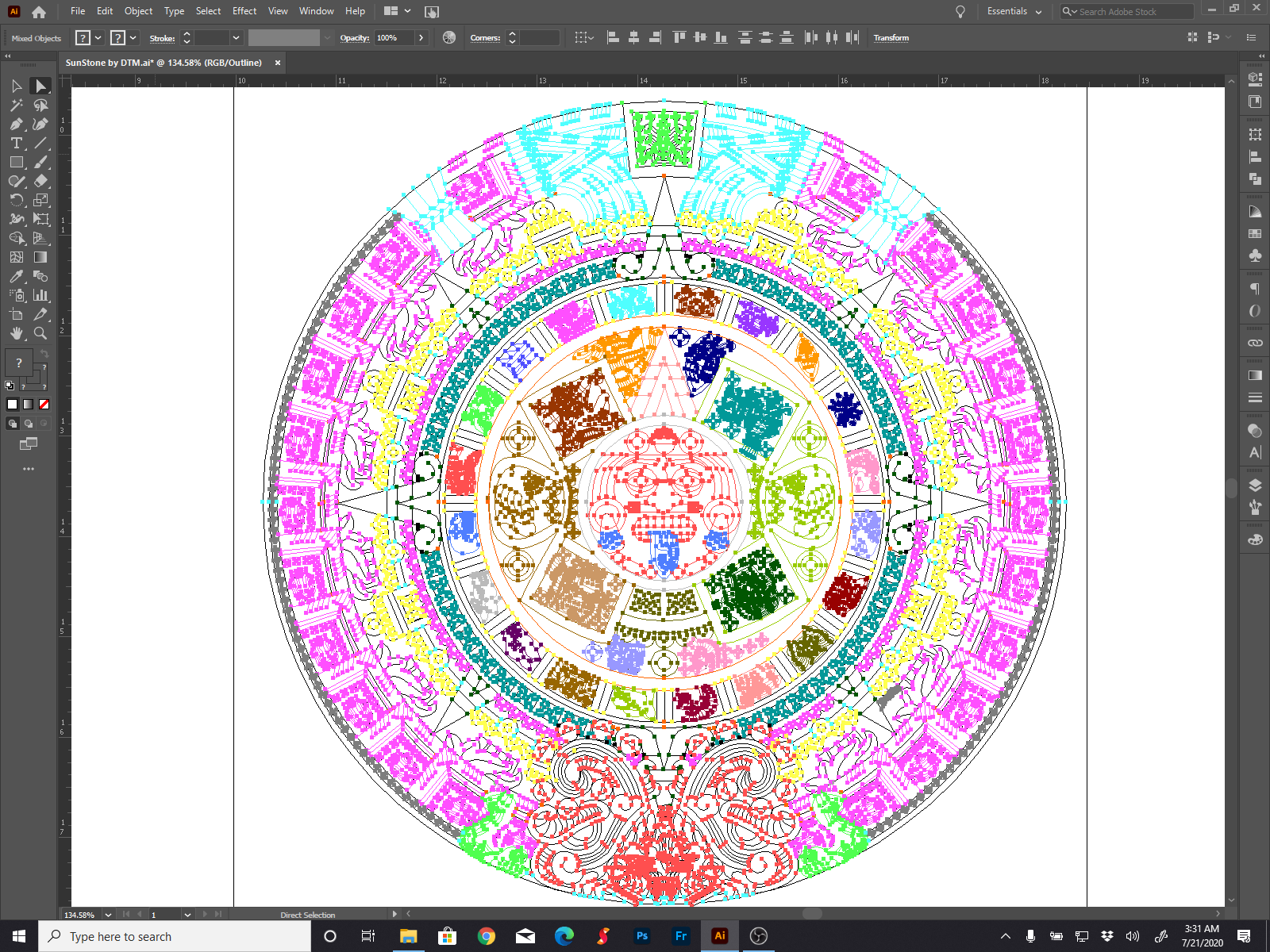1270x952 pixels.
Task: Open the Stroke weight dropdown
Action: pyautogui.click(x=236, y=37)
